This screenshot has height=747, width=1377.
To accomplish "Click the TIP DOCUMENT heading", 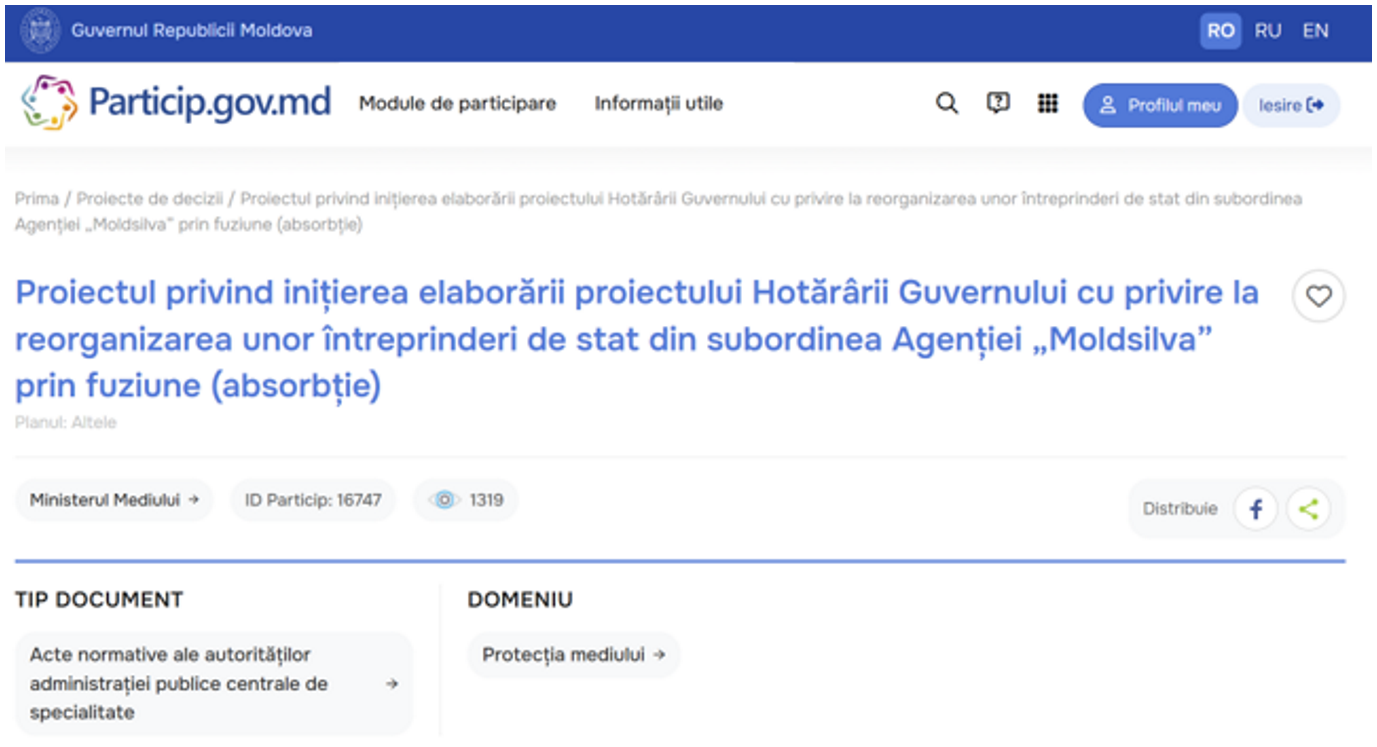I will pyautogui.click(x=99, y=600).
